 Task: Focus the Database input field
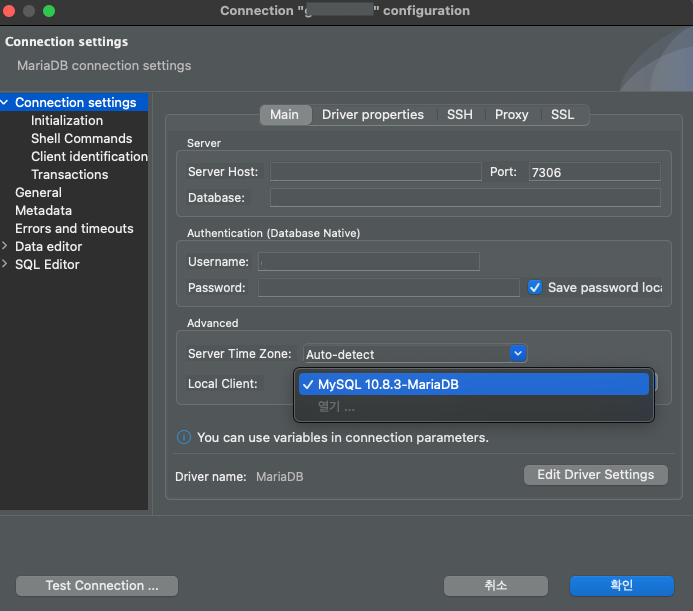coord(465,197)
